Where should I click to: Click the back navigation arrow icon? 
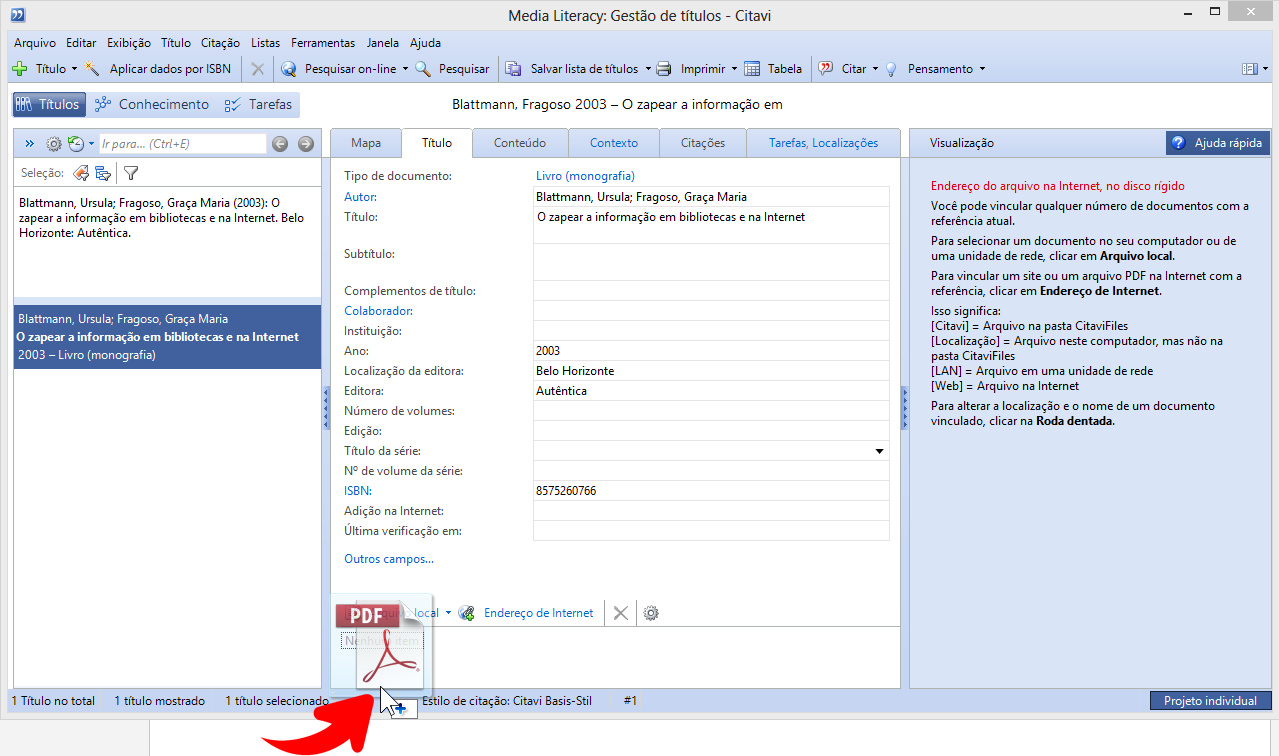280,144
